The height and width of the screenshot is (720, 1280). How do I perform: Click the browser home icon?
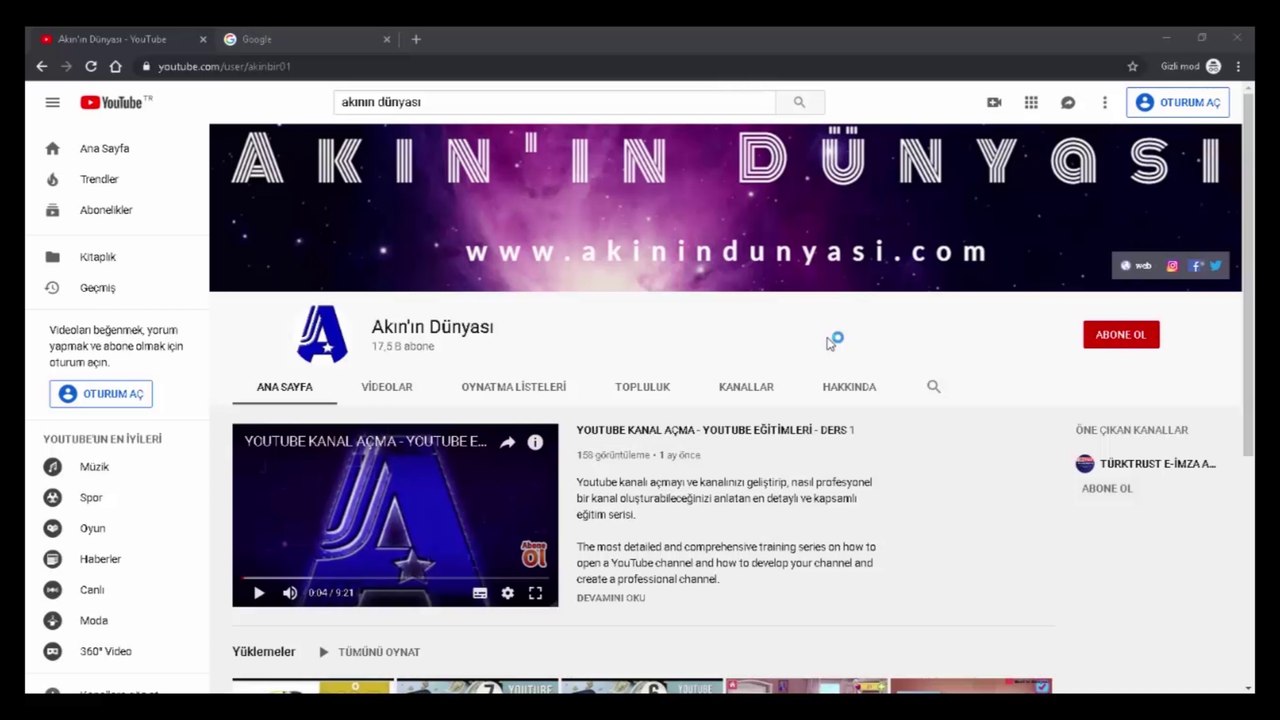(116, 66)
